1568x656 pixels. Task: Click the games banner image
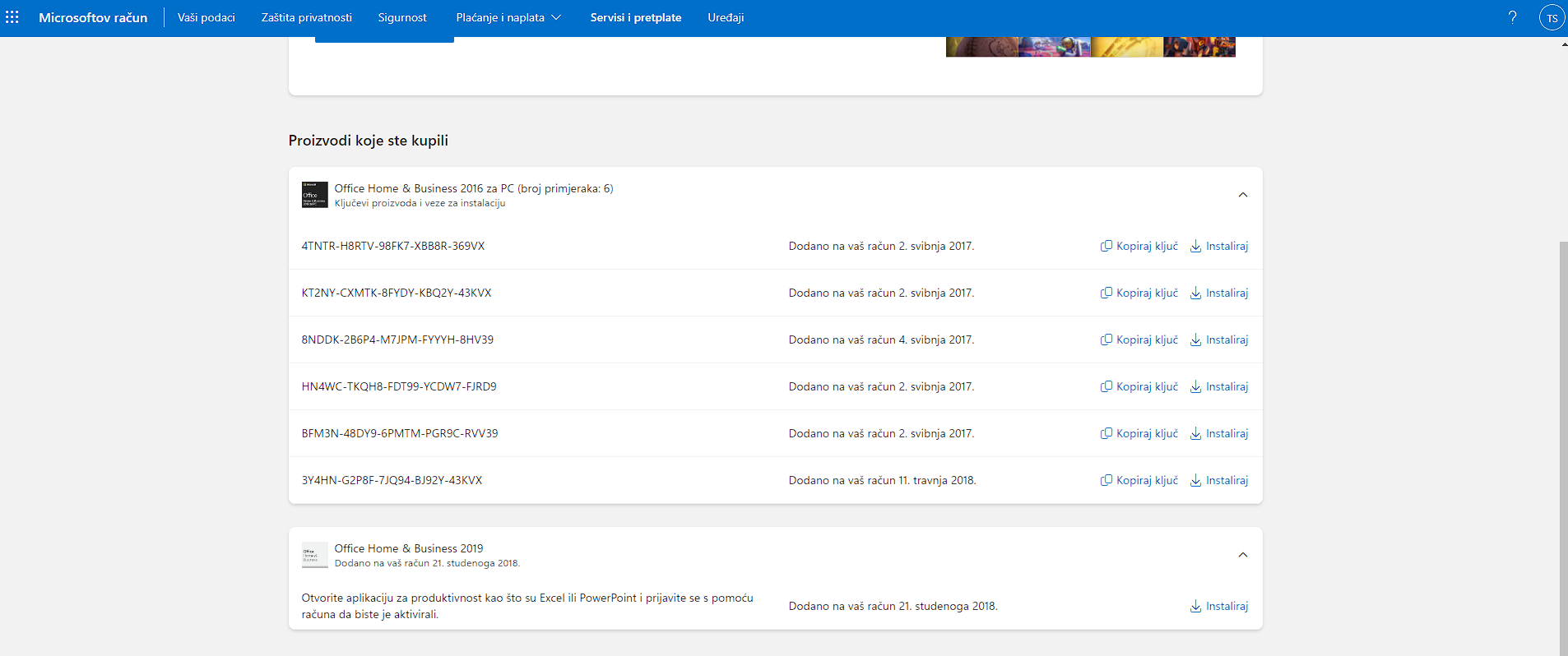(x=1091, y=47)
